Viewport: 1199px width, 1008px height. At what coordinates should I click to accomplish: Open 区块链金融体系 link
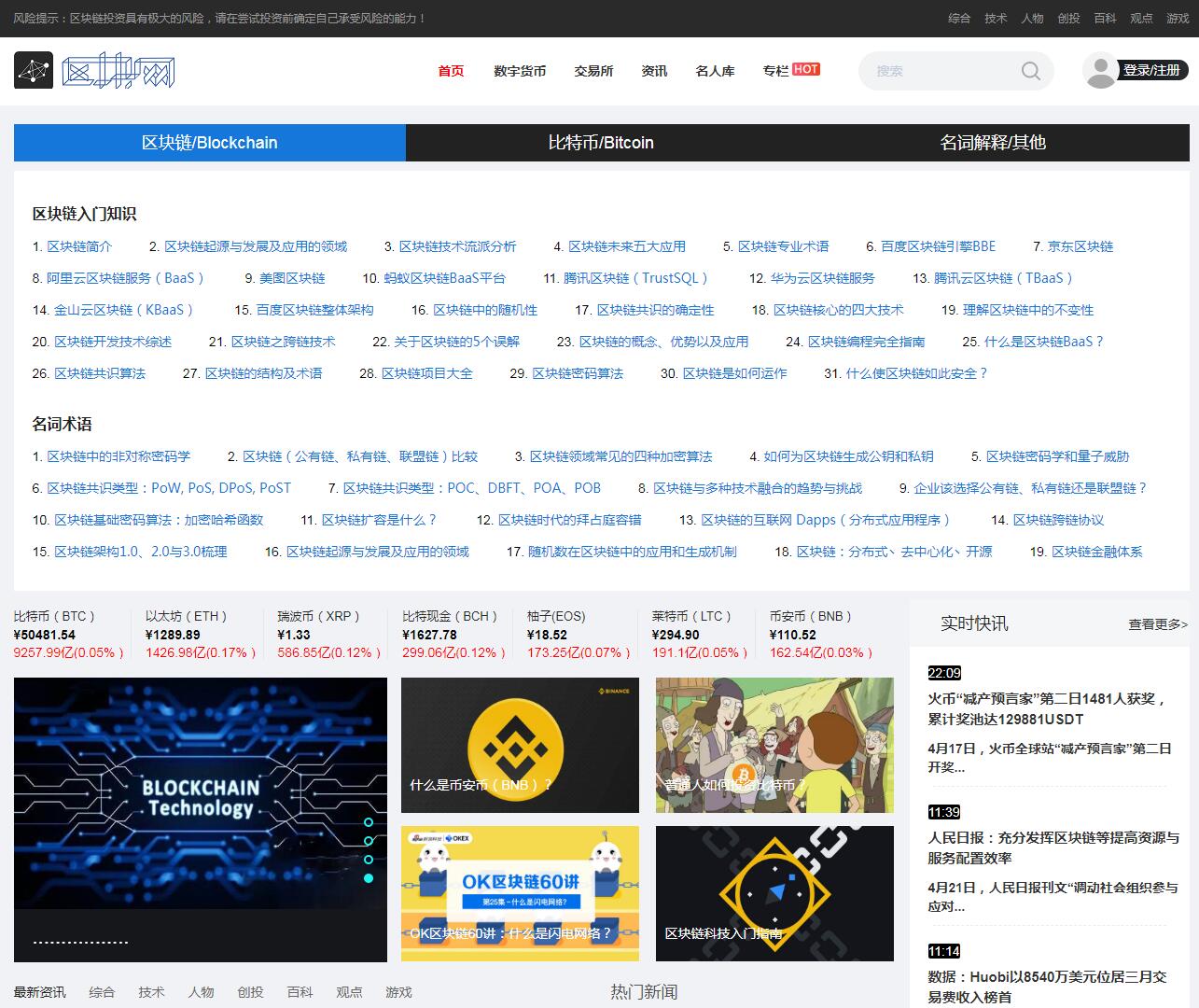(x=1097, y=552)
